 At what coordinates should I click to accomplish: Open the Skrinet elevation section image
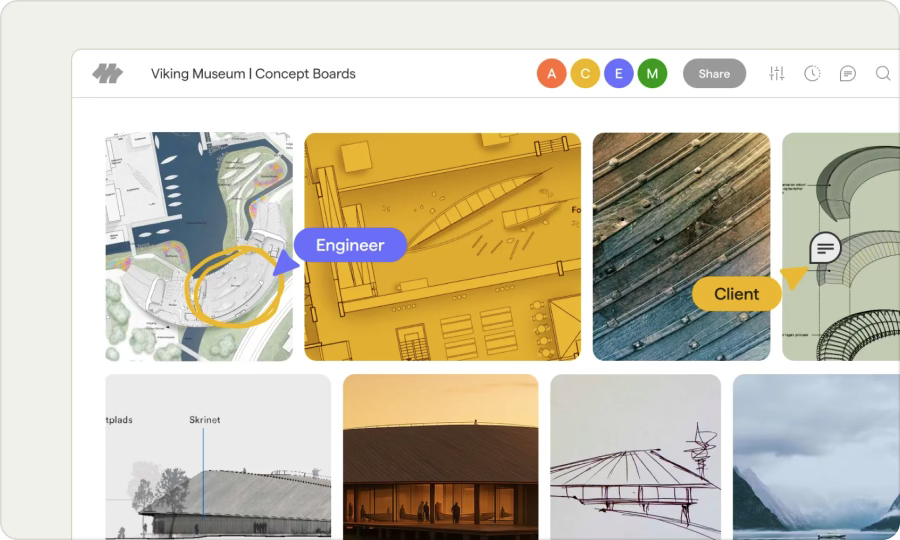(x=218, y=457)
